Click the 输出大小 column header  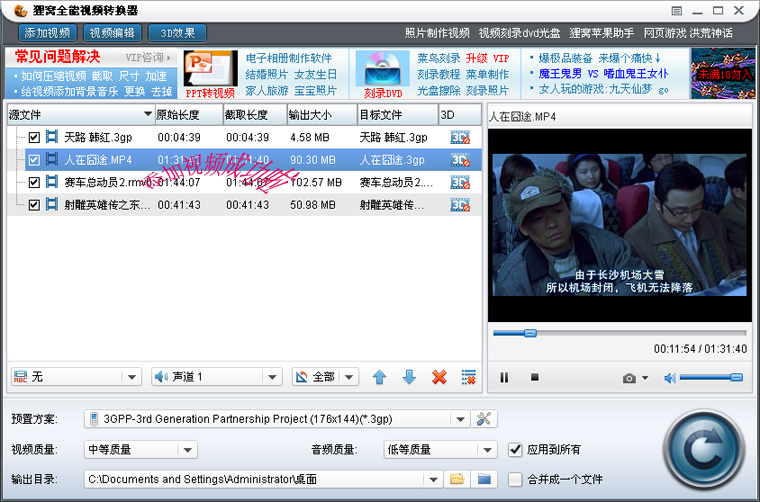pos(322,115)
